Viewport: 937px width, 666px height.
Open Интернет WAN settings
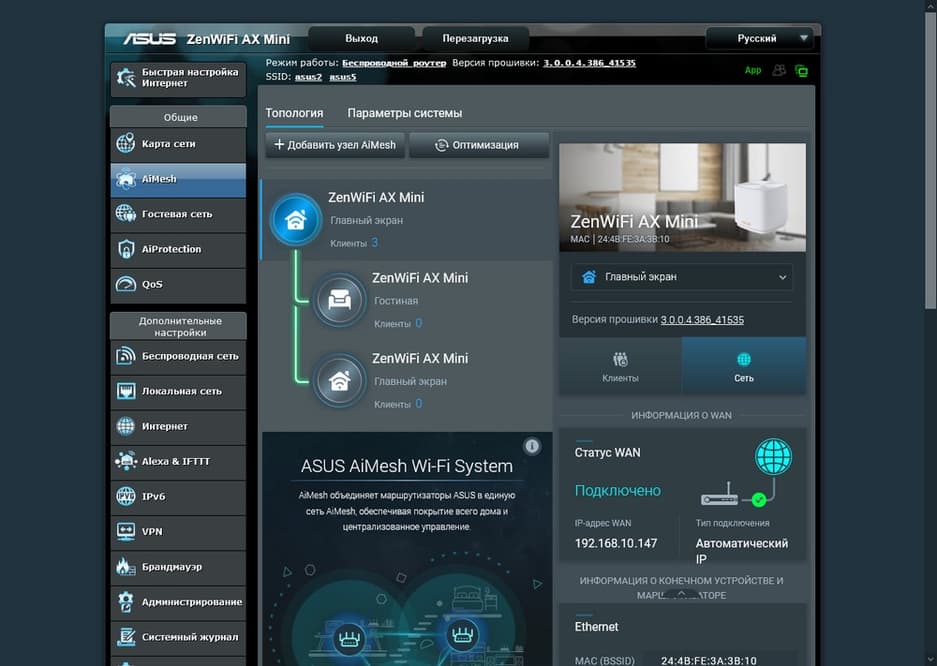point(178,426)
